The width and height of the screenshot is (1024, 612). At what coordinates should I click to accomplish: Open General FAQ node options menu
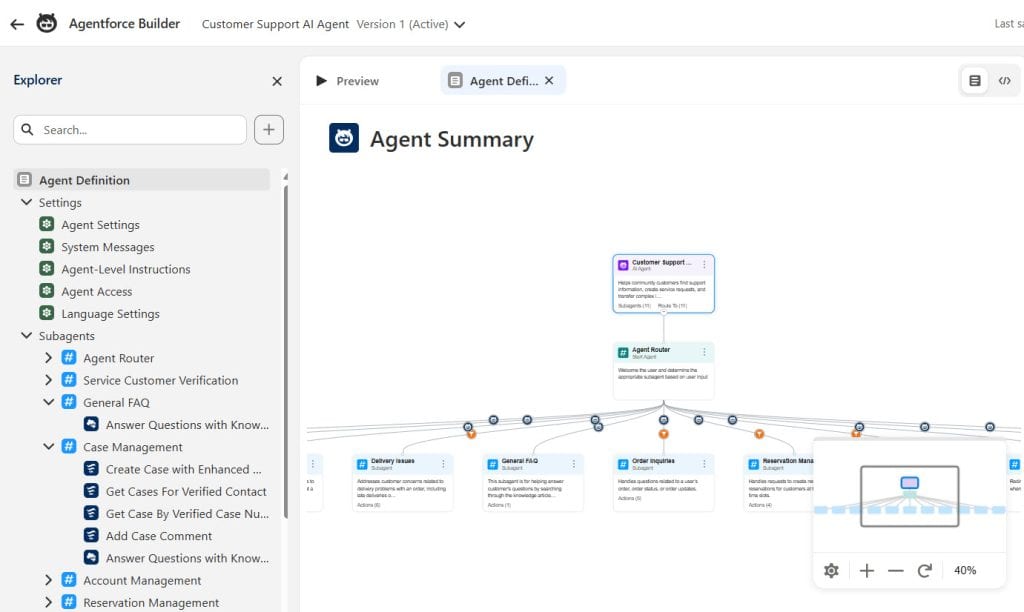(x=573, y=464)
